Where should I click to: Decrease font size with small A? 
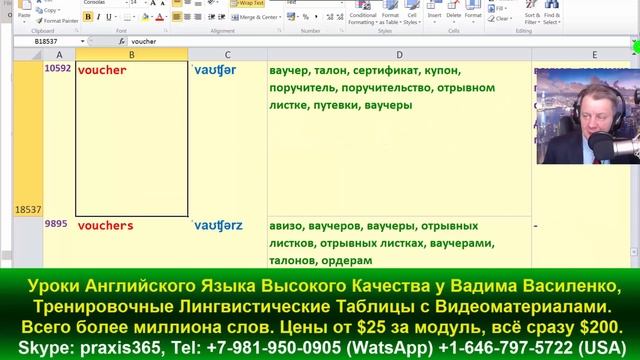coord(162,3)
